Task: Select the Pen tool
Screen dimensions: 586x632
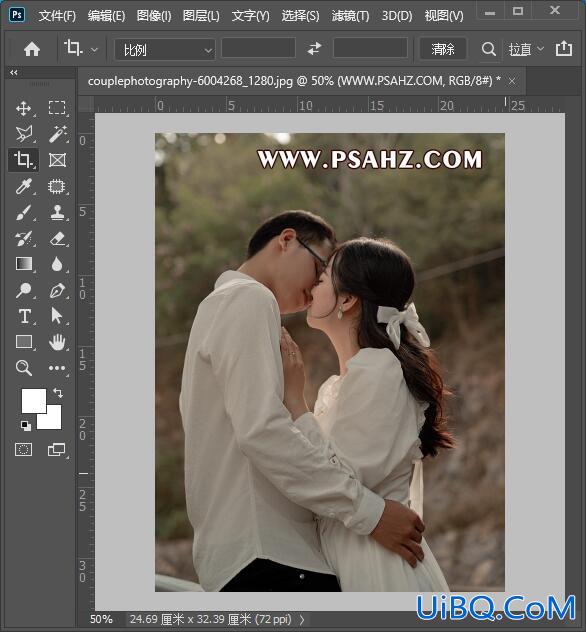Action: point(57,290)
